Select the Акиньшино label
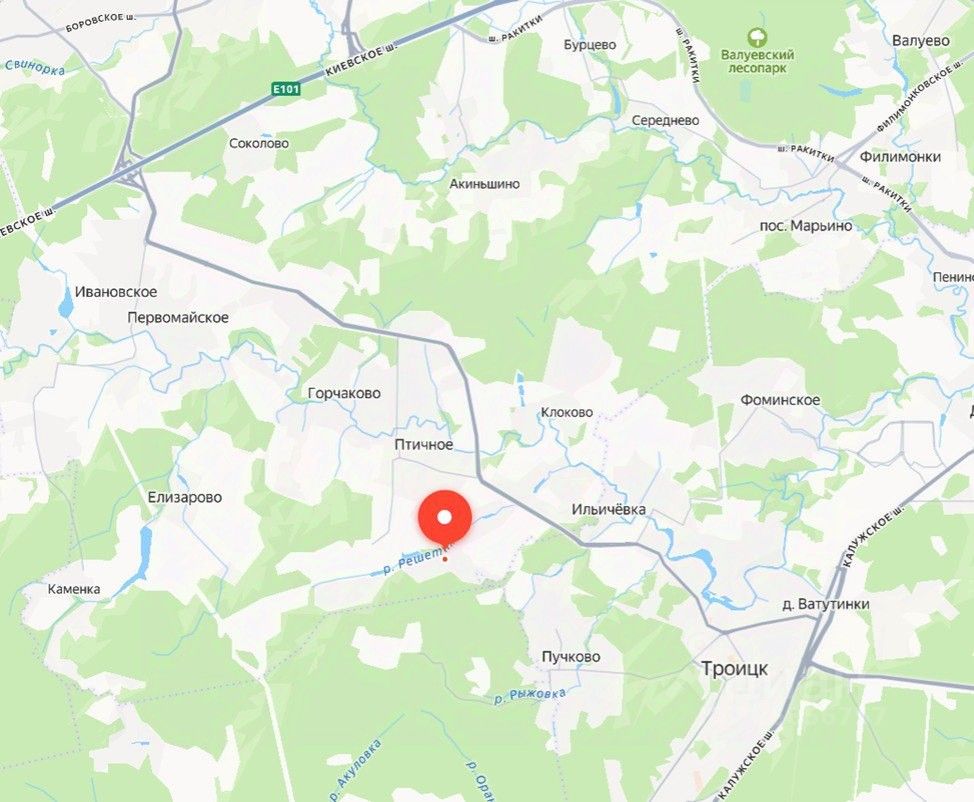974x802 pixels. click(485, 184)
